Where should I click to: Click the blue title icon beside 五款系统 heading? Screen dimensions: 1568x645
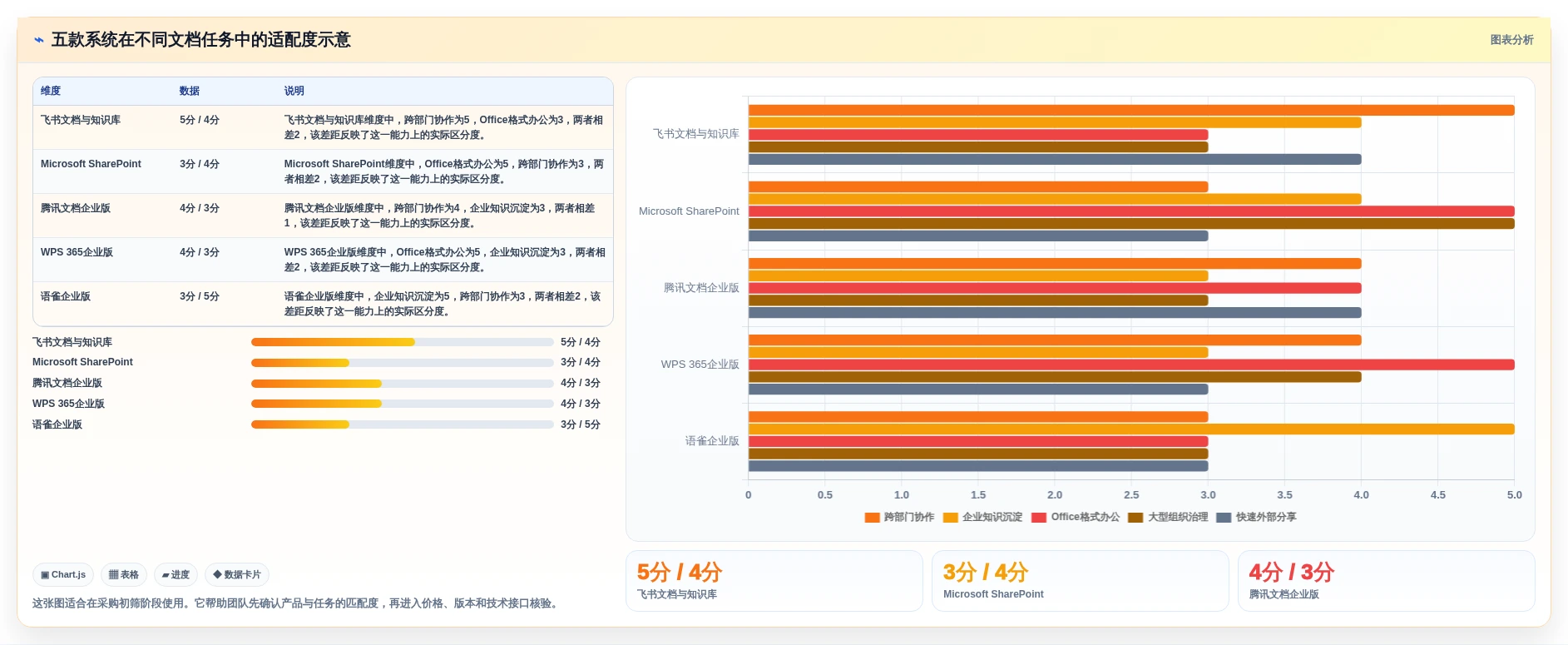pos(39,40)
